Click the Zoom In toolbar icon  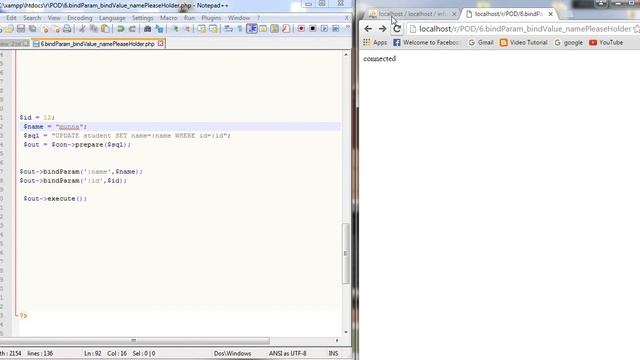click(x=176, y=29)
